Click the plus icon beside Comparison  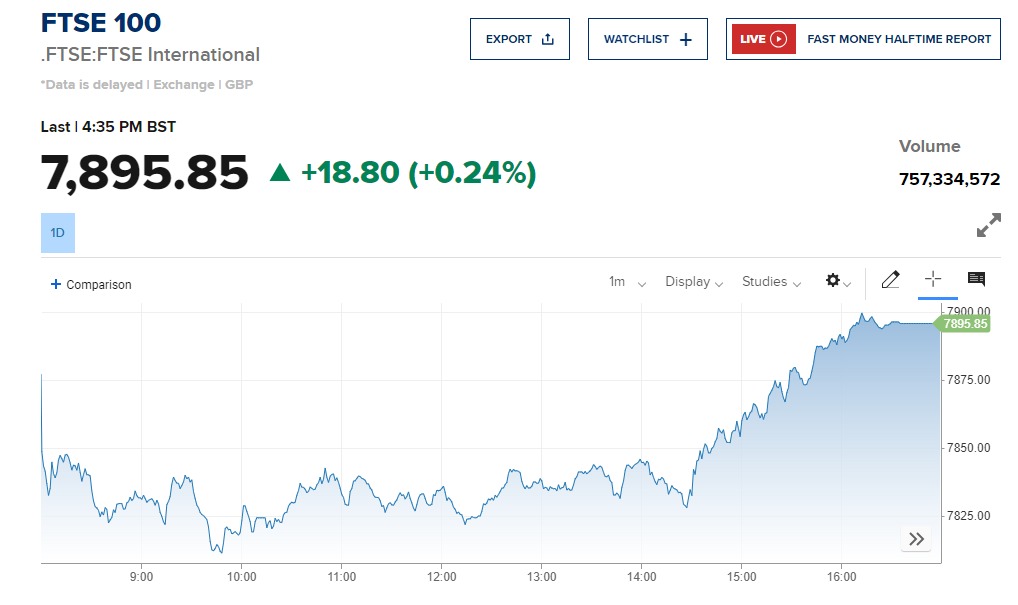[55, 284]
